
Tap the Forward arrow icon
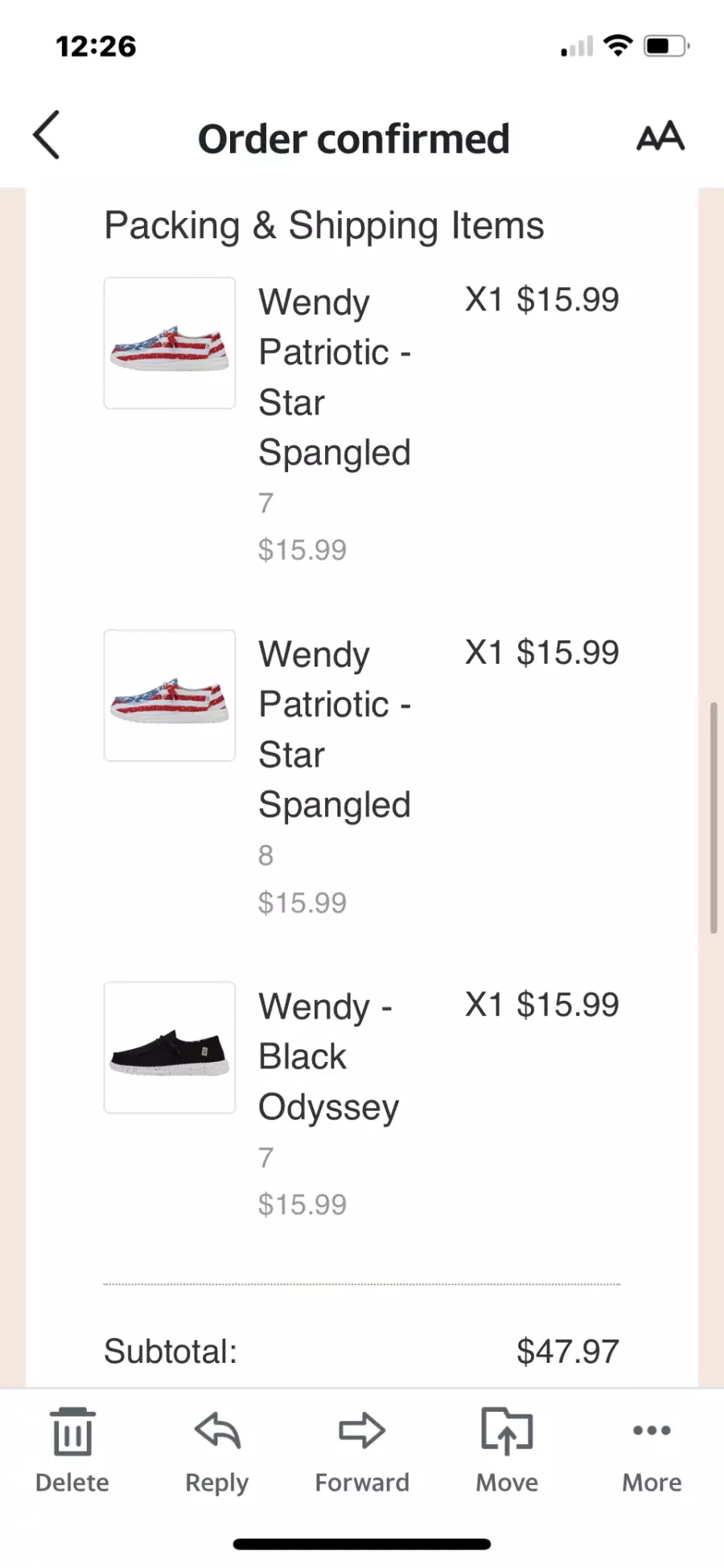(x=362, y=1432)
